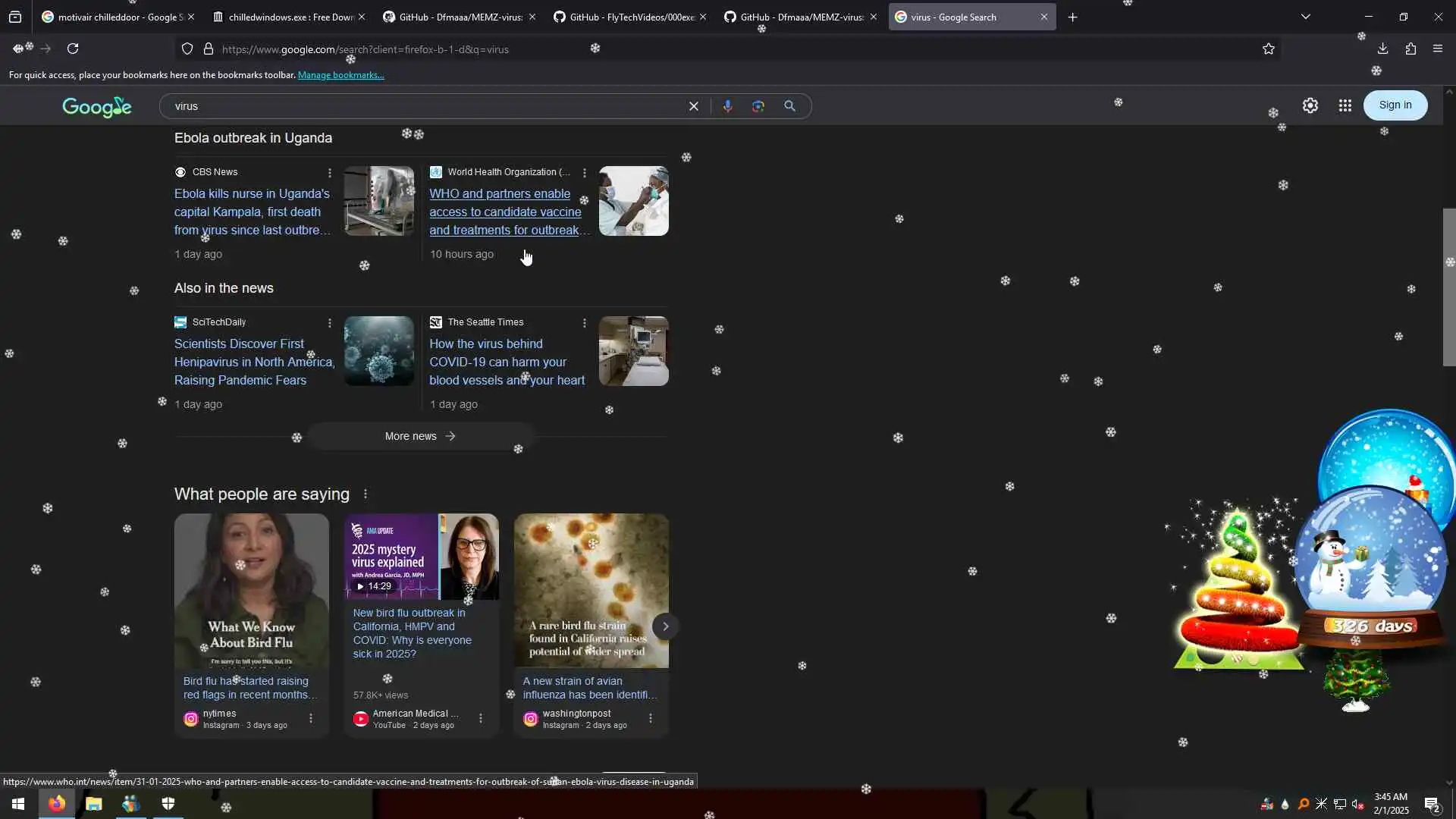Bookmark this page with star icon
This screenshot has height=819, width=1456.
point(1268,49)
